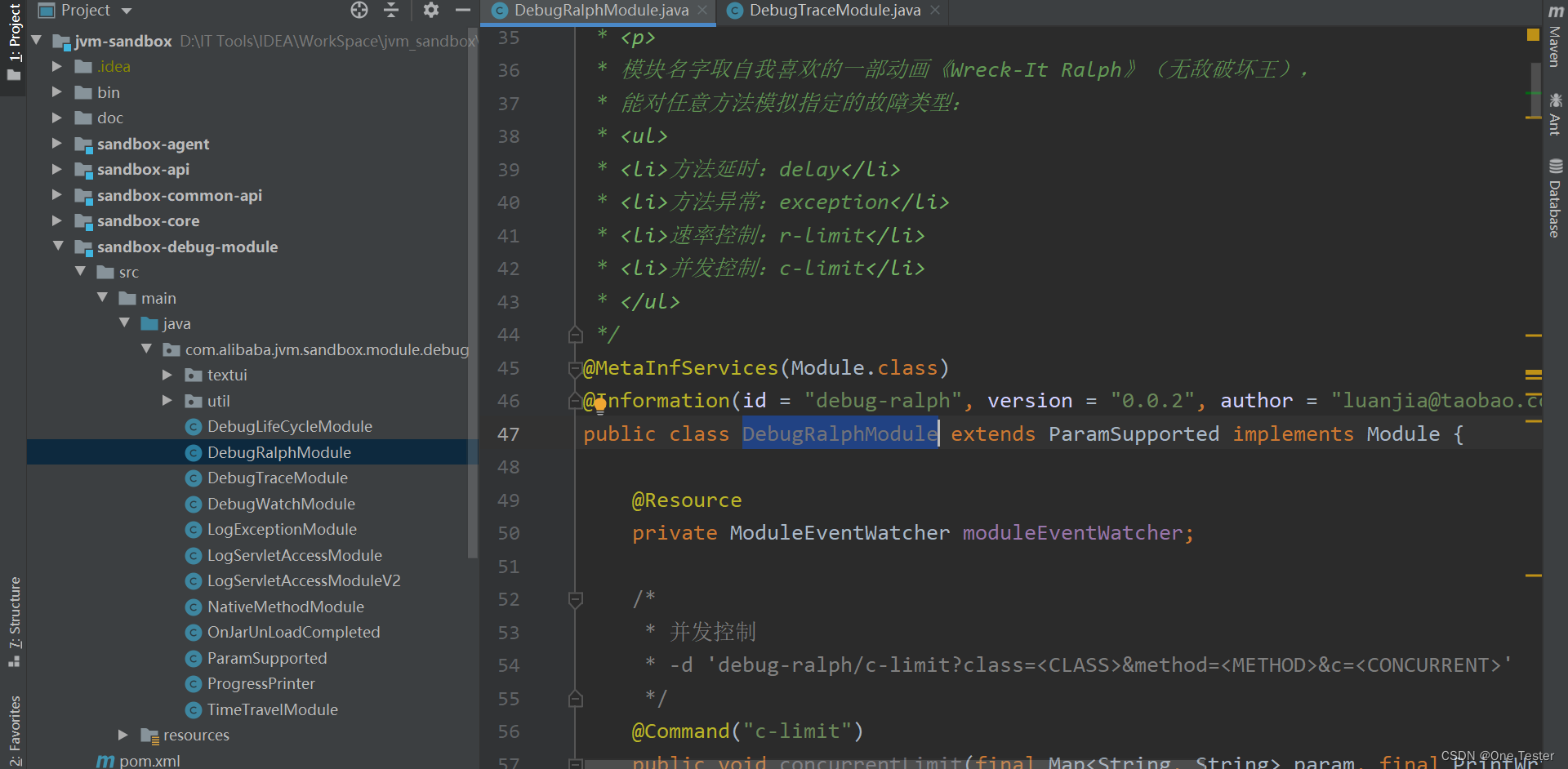This screenshot has width=1568, height=769.
Task: Expand the sandbox-agent module
Action: pos(57,144)
